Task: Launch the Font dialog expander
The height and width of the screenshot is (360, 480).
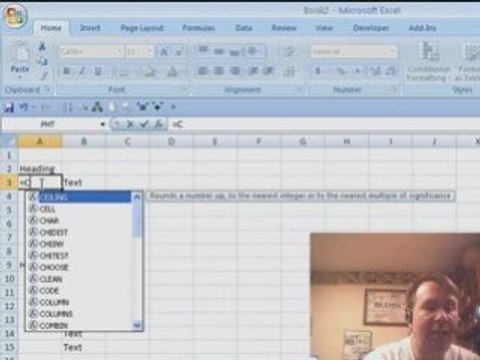Action: pos(183,89)
